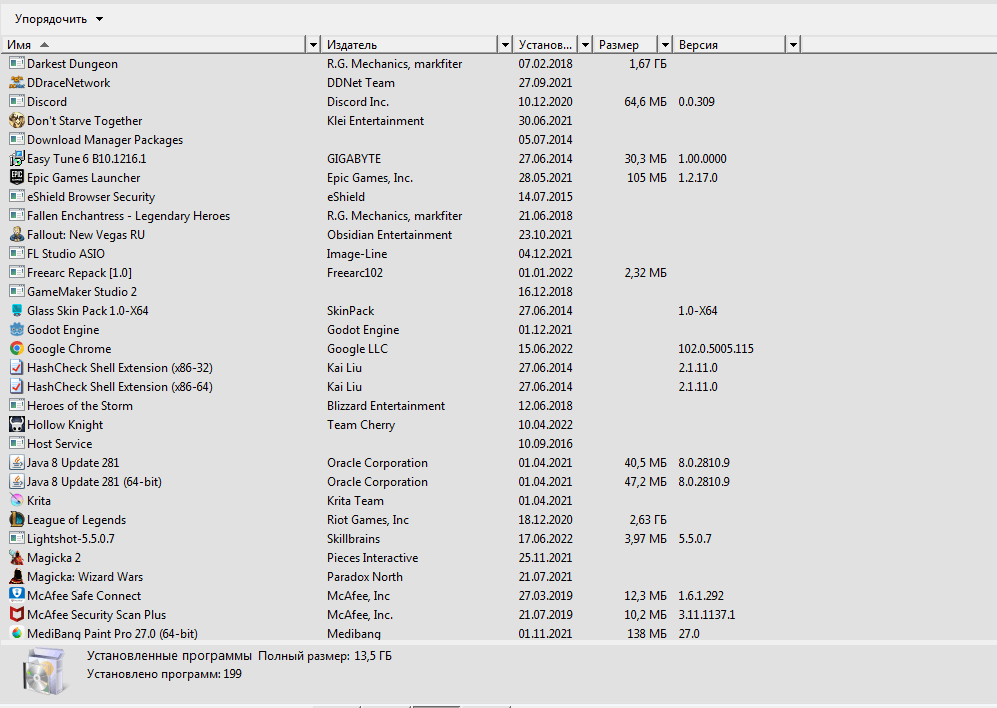Viewport: 997px width, 708px height.
Task: Click the Easy Tune 6 icon
Action: point(17,158)
